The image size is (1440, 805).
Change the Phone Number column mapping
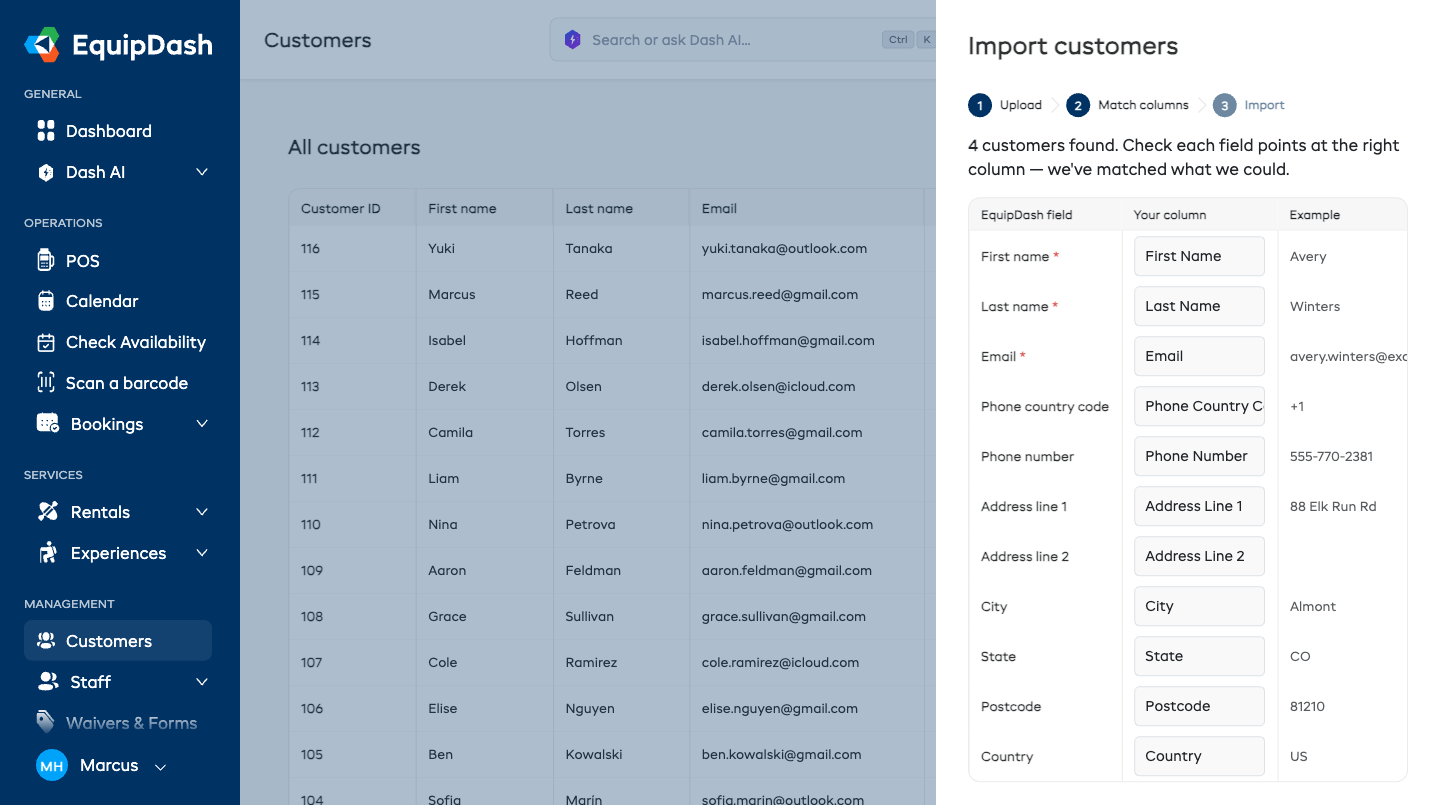(x=1199, y=456)
